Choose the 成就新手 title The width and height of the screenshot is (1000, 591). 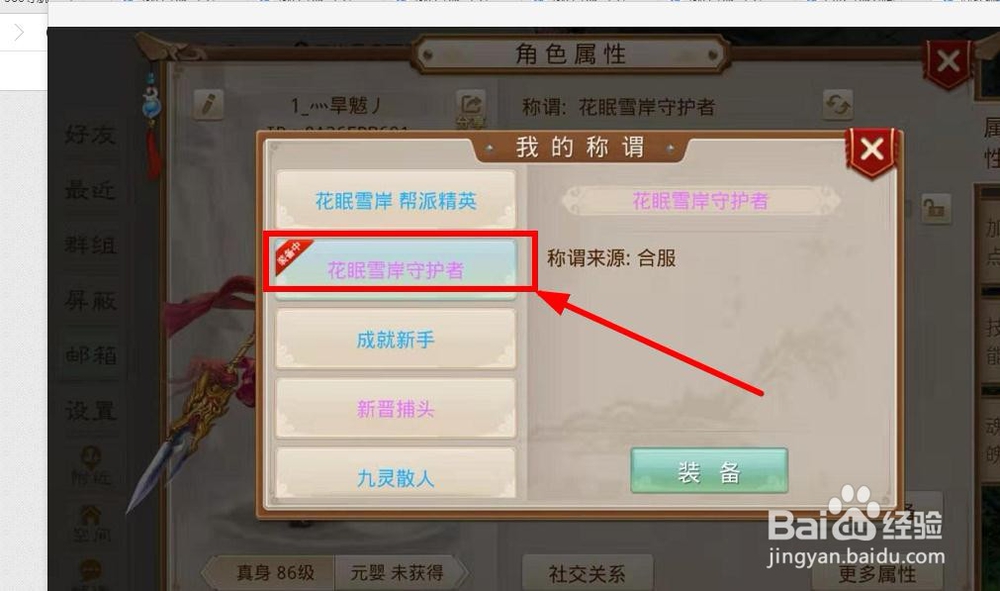pos(395,339)
